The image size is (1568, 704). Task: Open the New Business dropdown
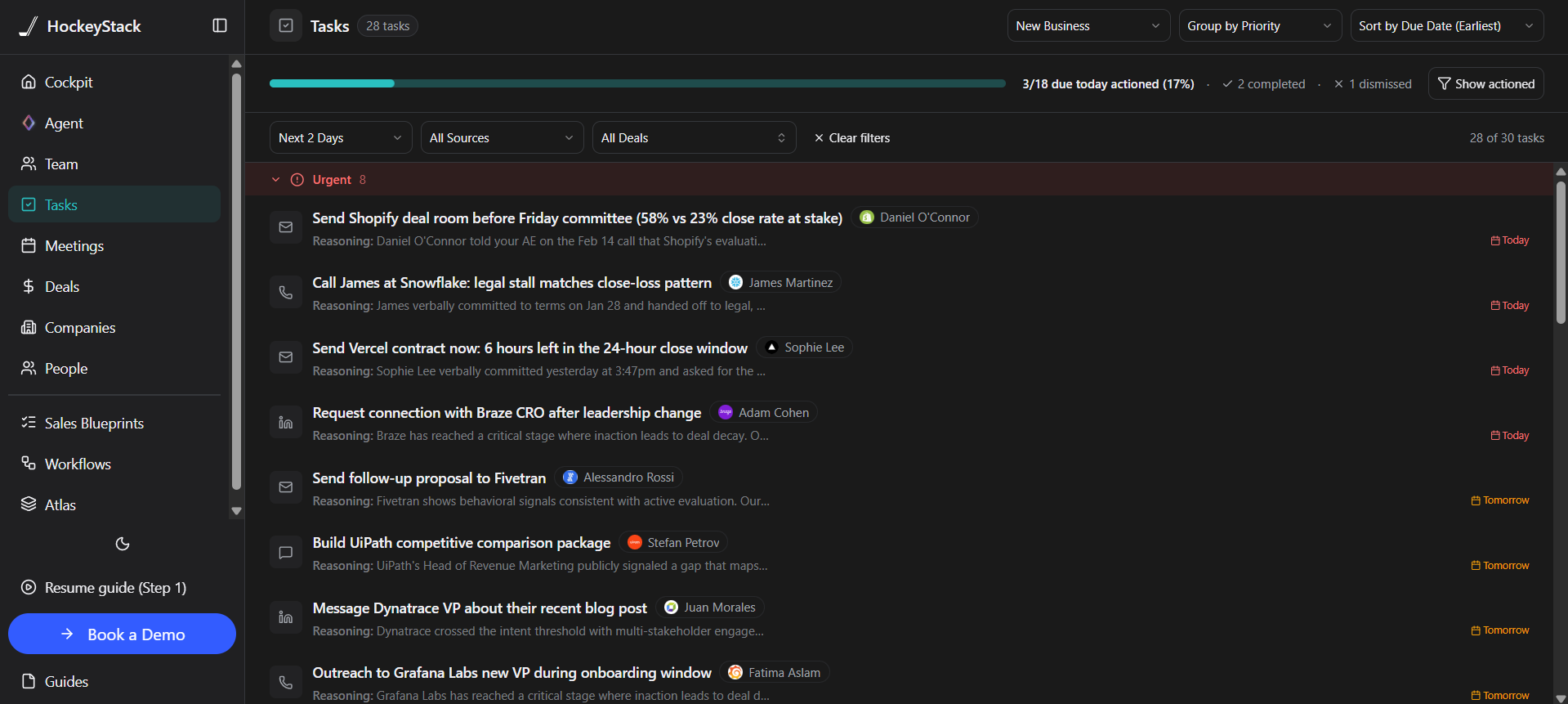(1088, 25)
